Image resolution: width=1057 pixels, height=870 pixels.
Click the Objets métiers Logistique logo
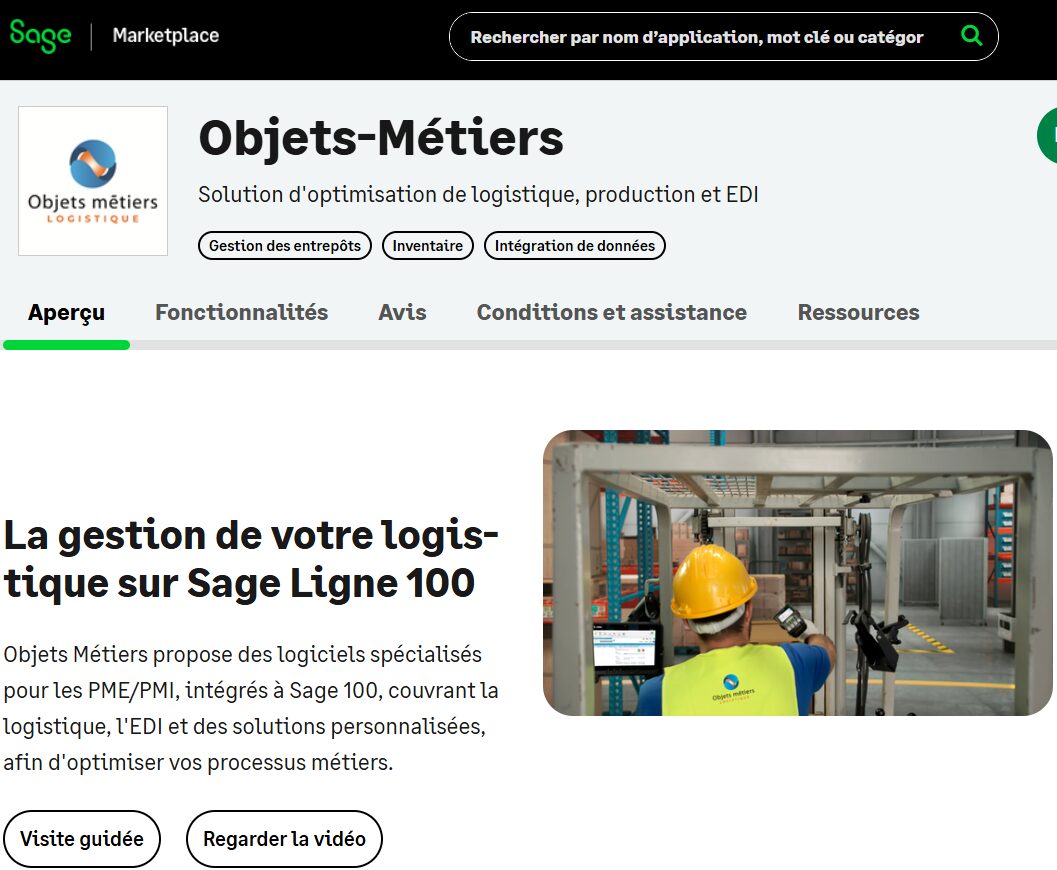click(93, 181)
